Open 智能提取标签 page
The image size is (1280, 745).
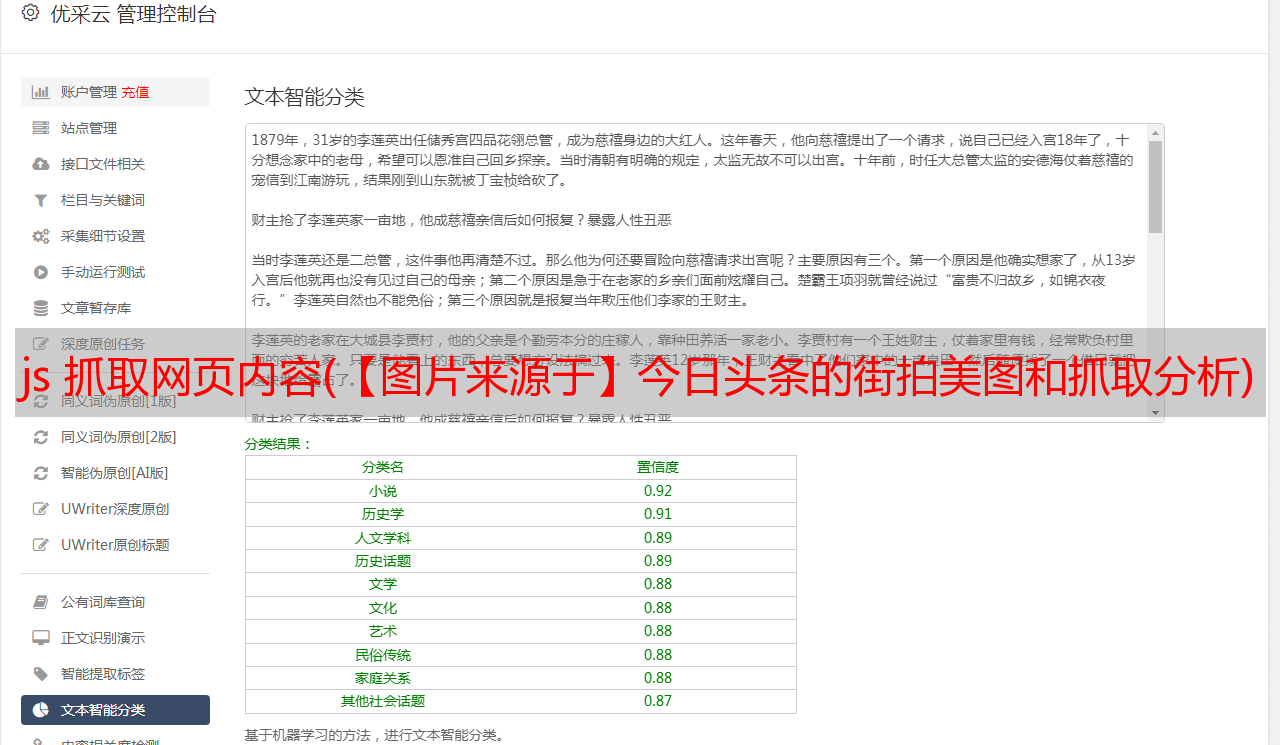(115, 674)
